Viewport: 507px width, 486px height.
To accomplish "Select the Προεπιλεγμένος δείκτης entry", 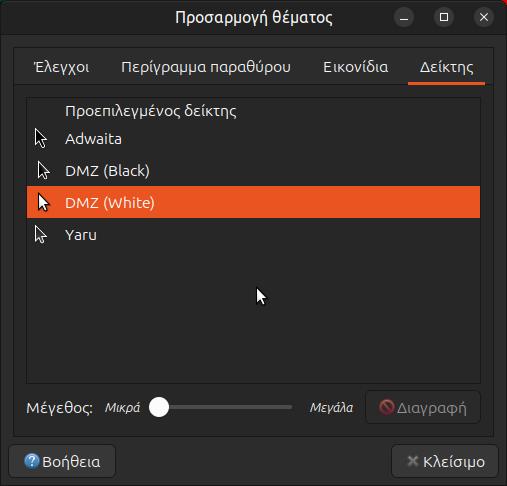I will (x=253, y=111).
